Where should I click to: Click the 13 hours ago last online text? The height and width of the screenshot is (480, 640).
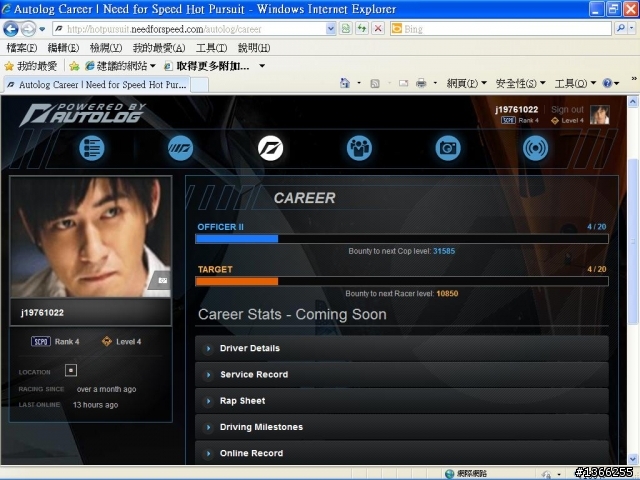pyautogui.click(x=95, y=405)
